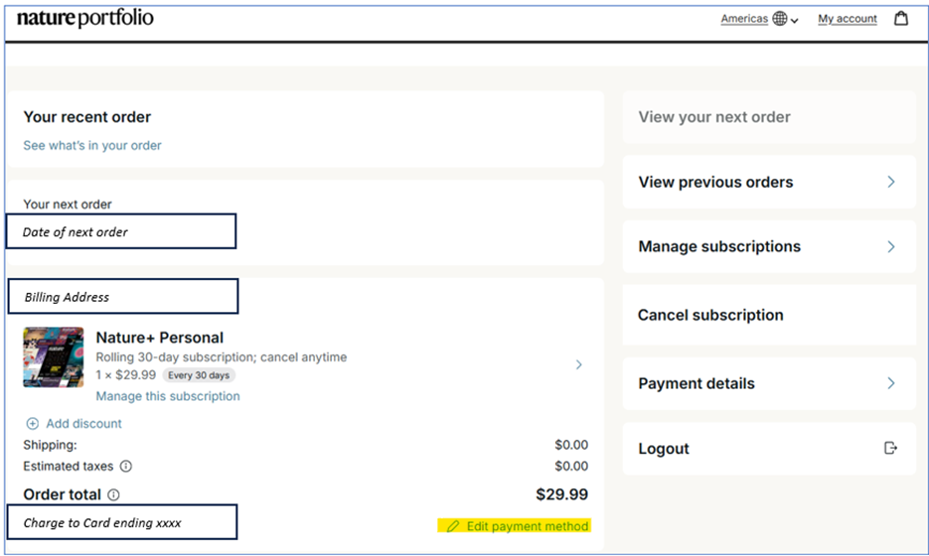Select Cancel subscription

pos(769,315)
